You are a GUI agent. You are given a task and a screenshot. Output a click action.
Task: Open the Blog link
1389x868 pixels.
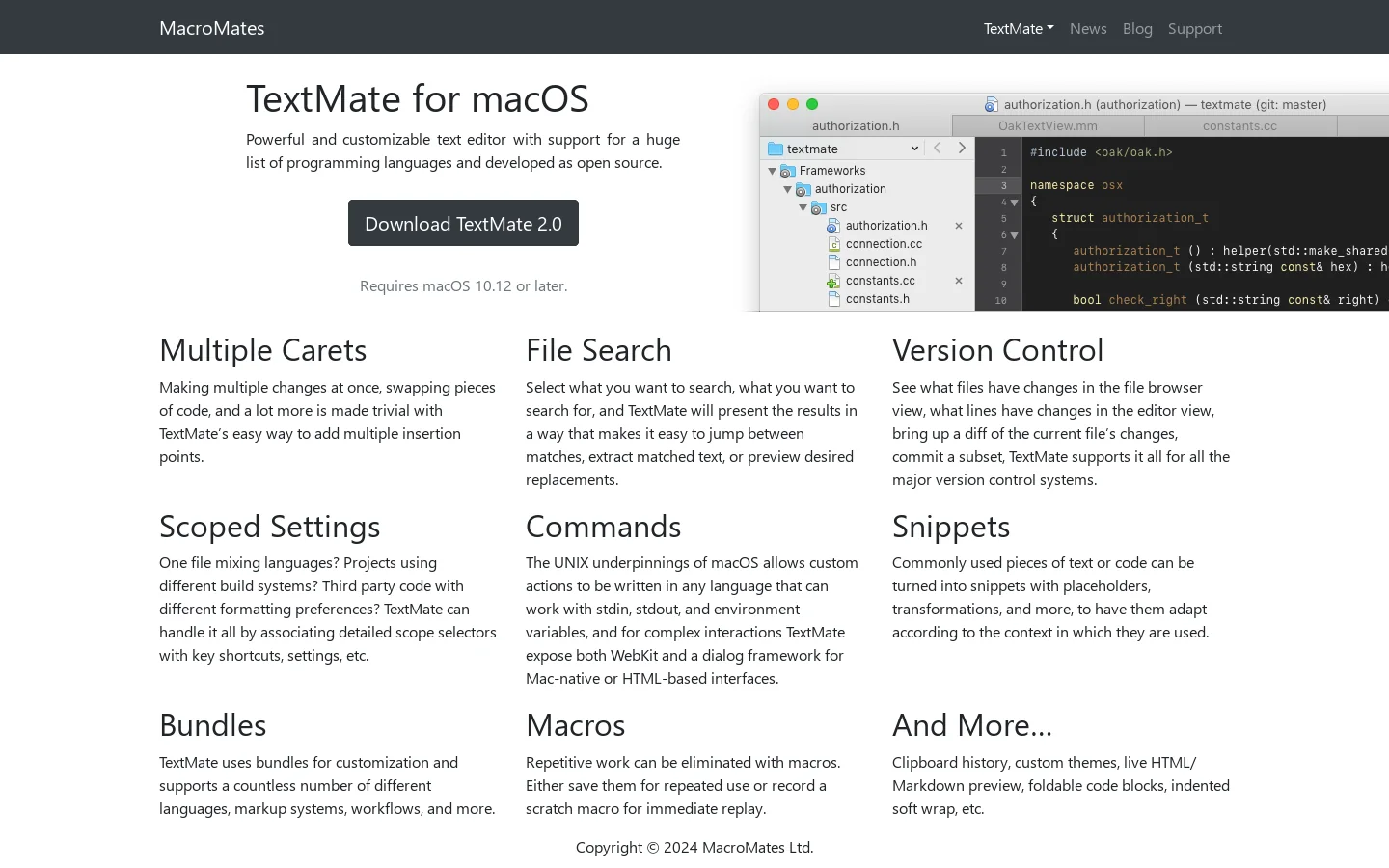pos(1137,28)
